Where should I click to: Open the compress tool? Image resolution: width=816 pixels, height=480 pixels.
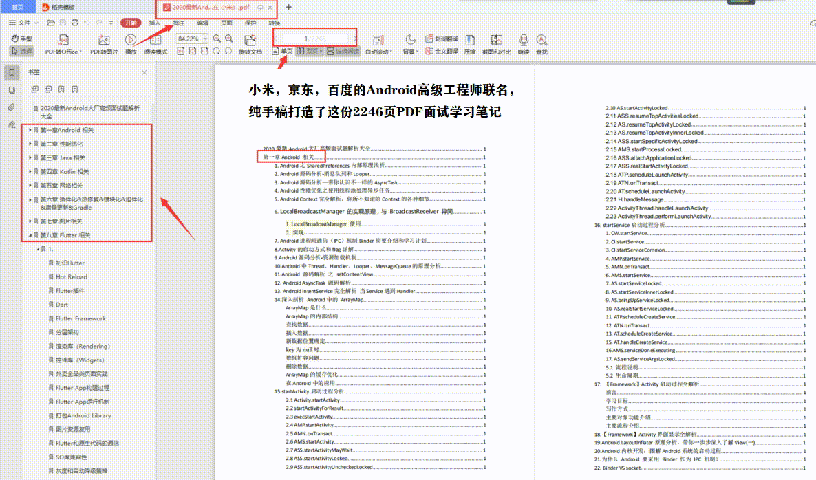click(470, 44)
